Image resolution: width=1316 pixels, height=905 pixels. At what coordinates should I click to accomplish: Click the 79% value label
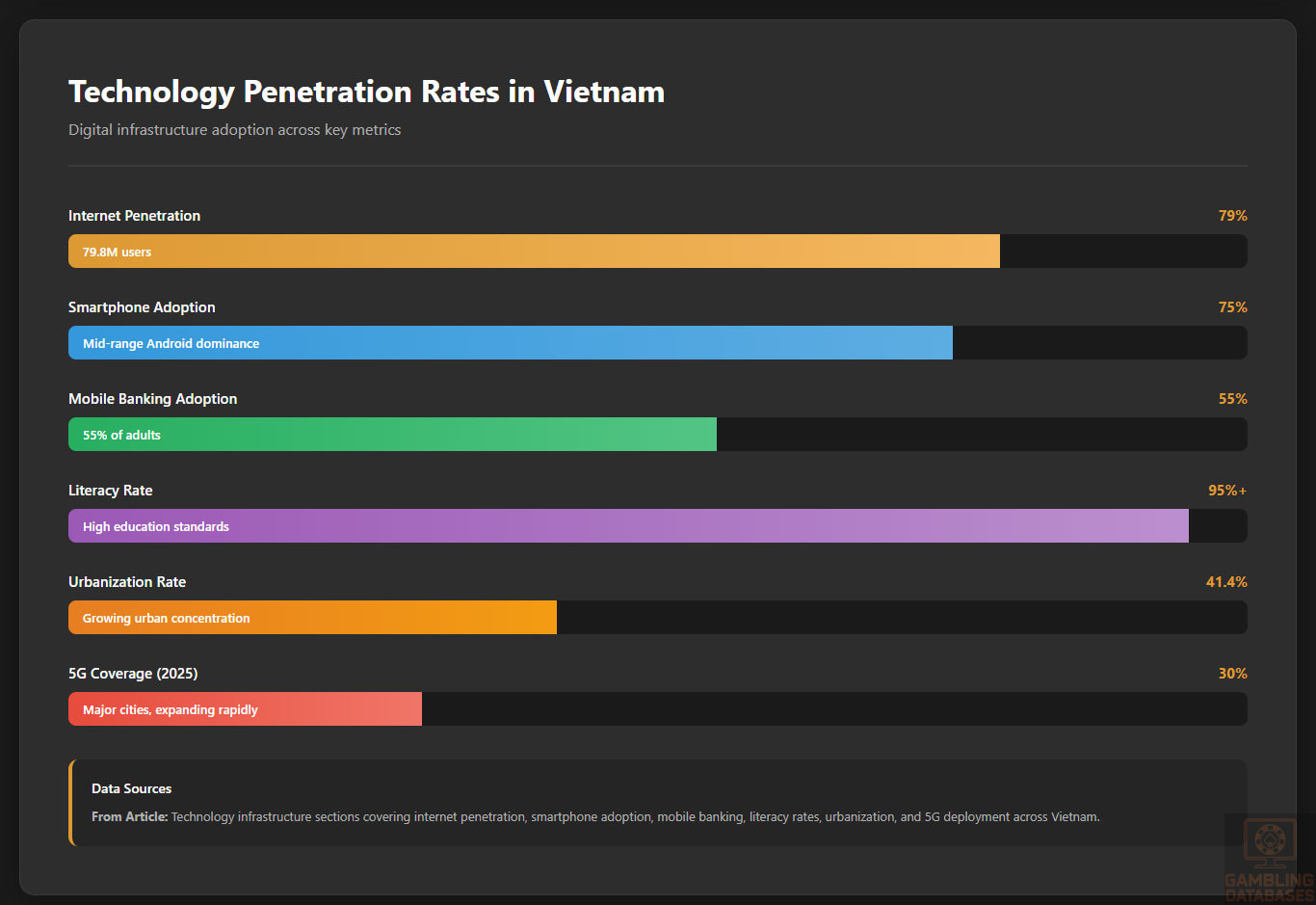pyautogui.click(x=1232, y=216)
